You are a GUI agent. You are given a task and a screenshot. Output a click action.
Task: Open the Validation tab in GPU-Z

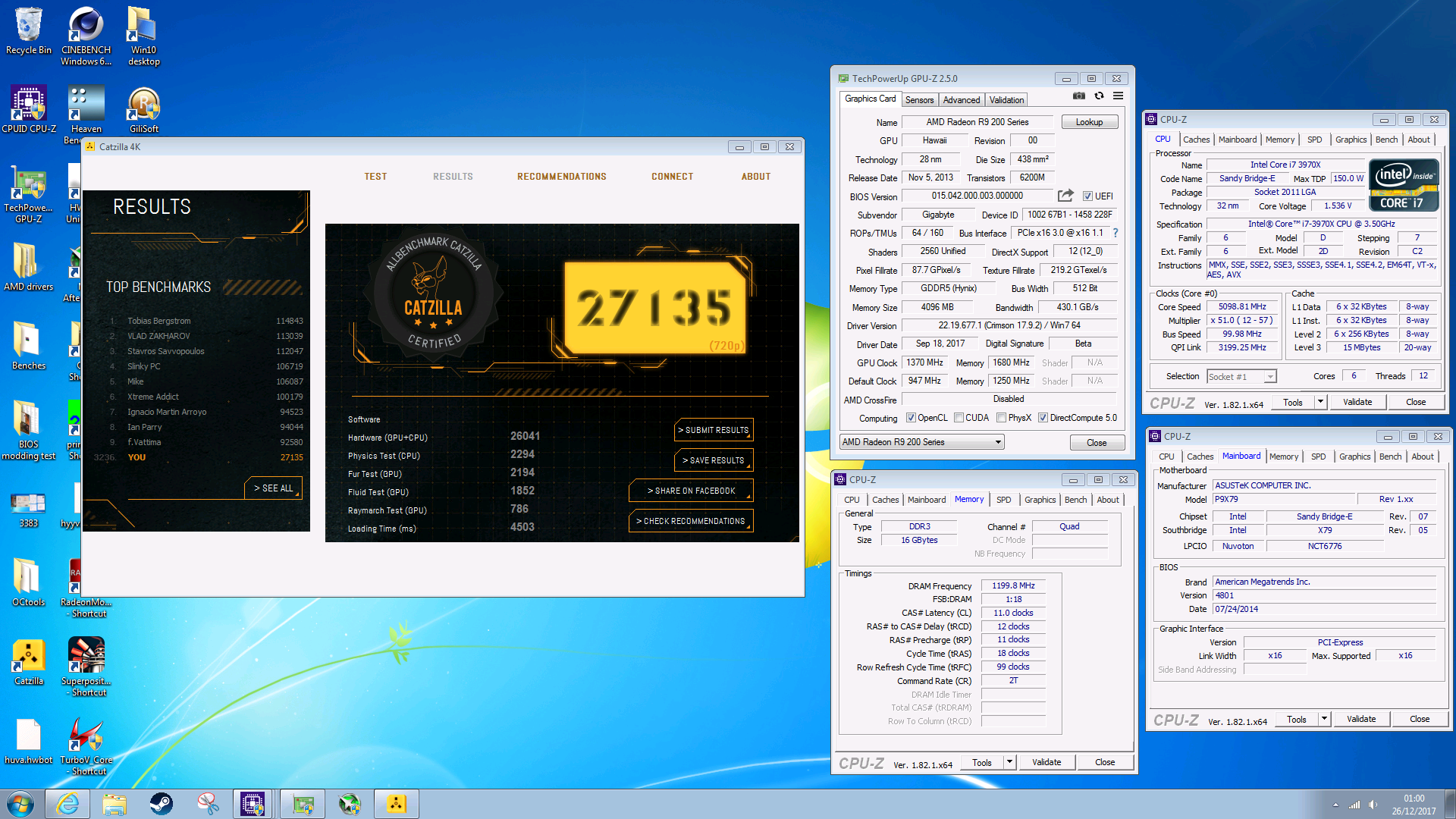point(1006,100)
